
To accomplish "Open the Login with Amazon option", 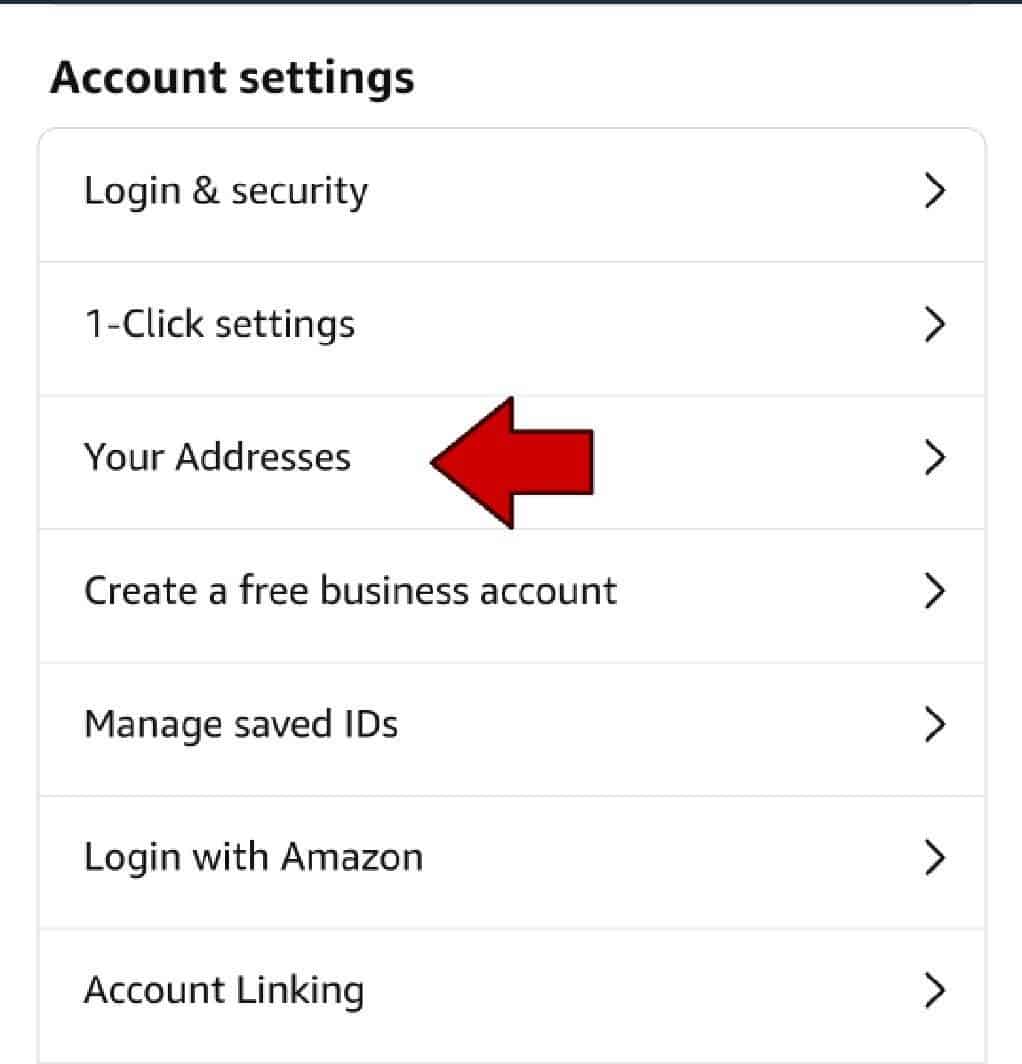I will point(253,856).
